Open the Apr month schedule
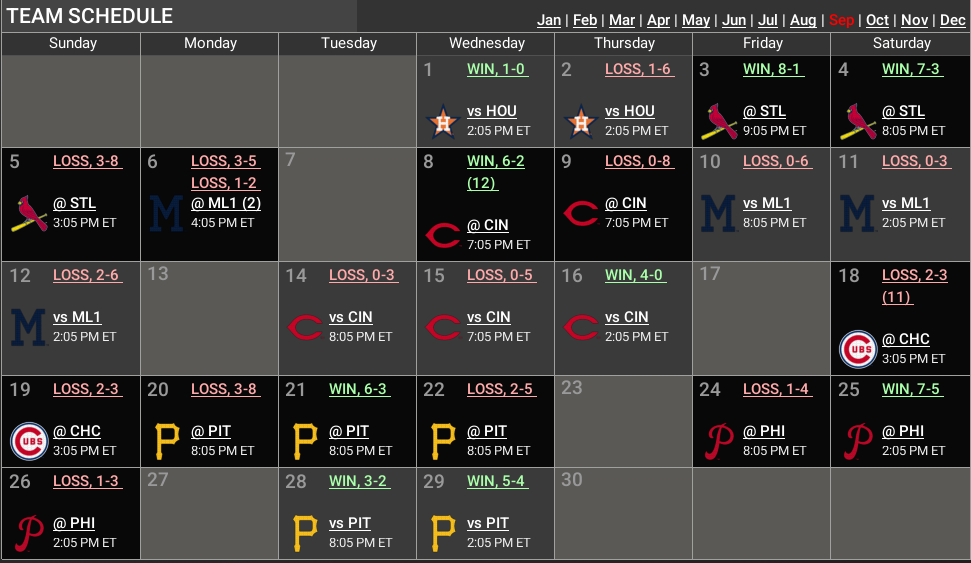The height and width of the screenshot is (563, 971). (658, 20)
